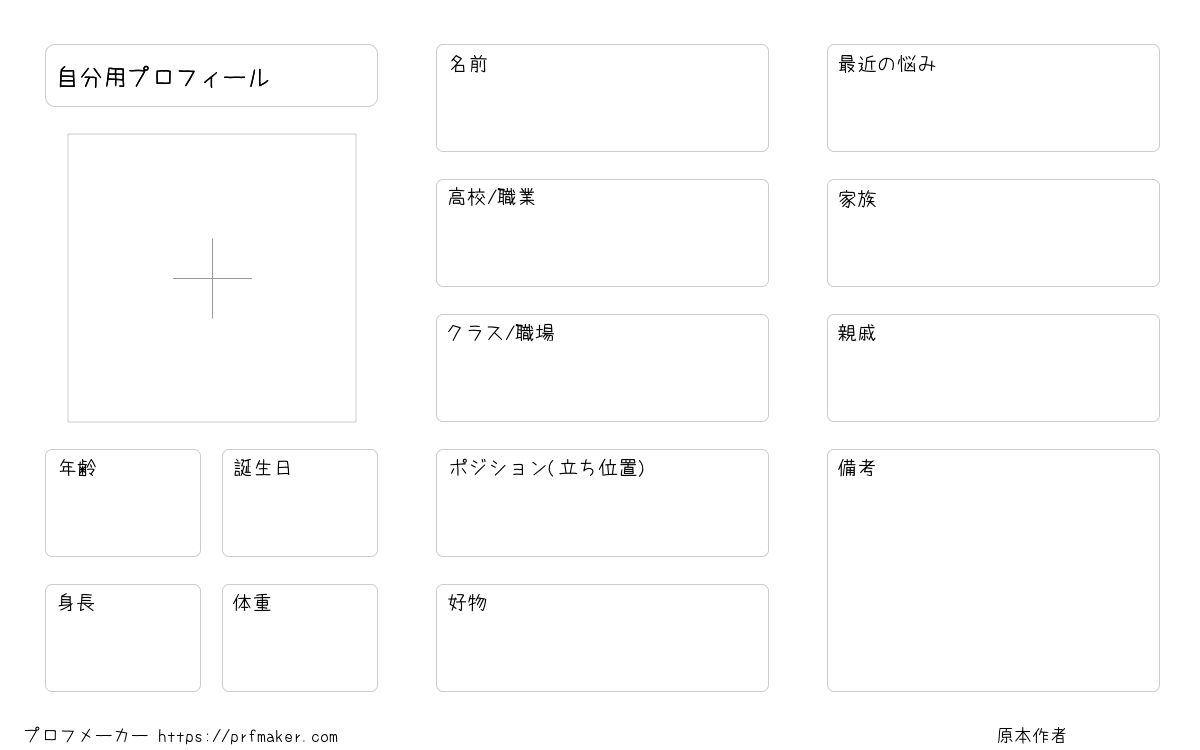
Task: Open the https://prfmaker.com link
Action: pyautogui.click(x=248, y=737)
